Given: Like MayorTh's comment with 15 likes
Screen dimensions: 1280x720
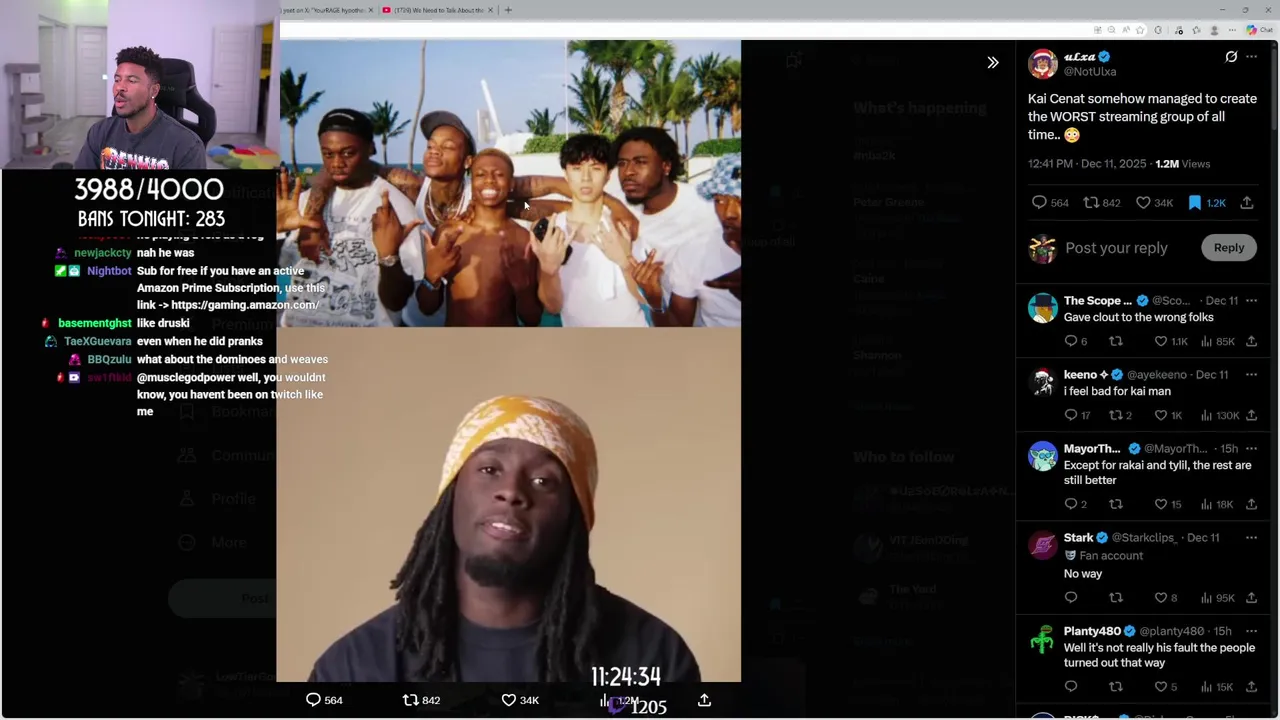Looking at the screenshot, I should pos(1167,505).
